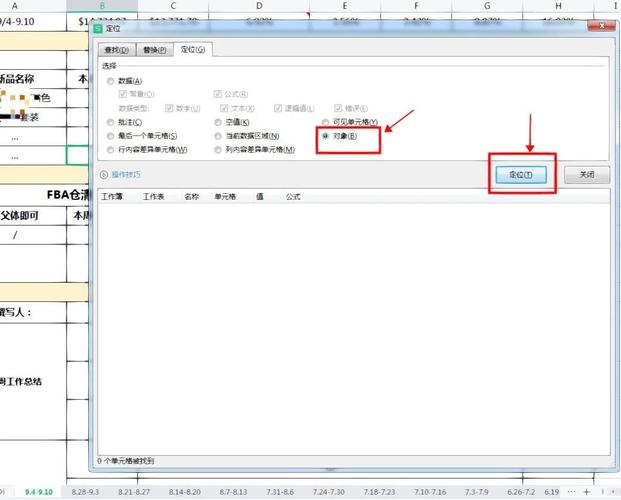Show more sheet tabs via ellipsis
This screenshot has width=621, height=500.
pyautogui.click(x=571, y=492)
